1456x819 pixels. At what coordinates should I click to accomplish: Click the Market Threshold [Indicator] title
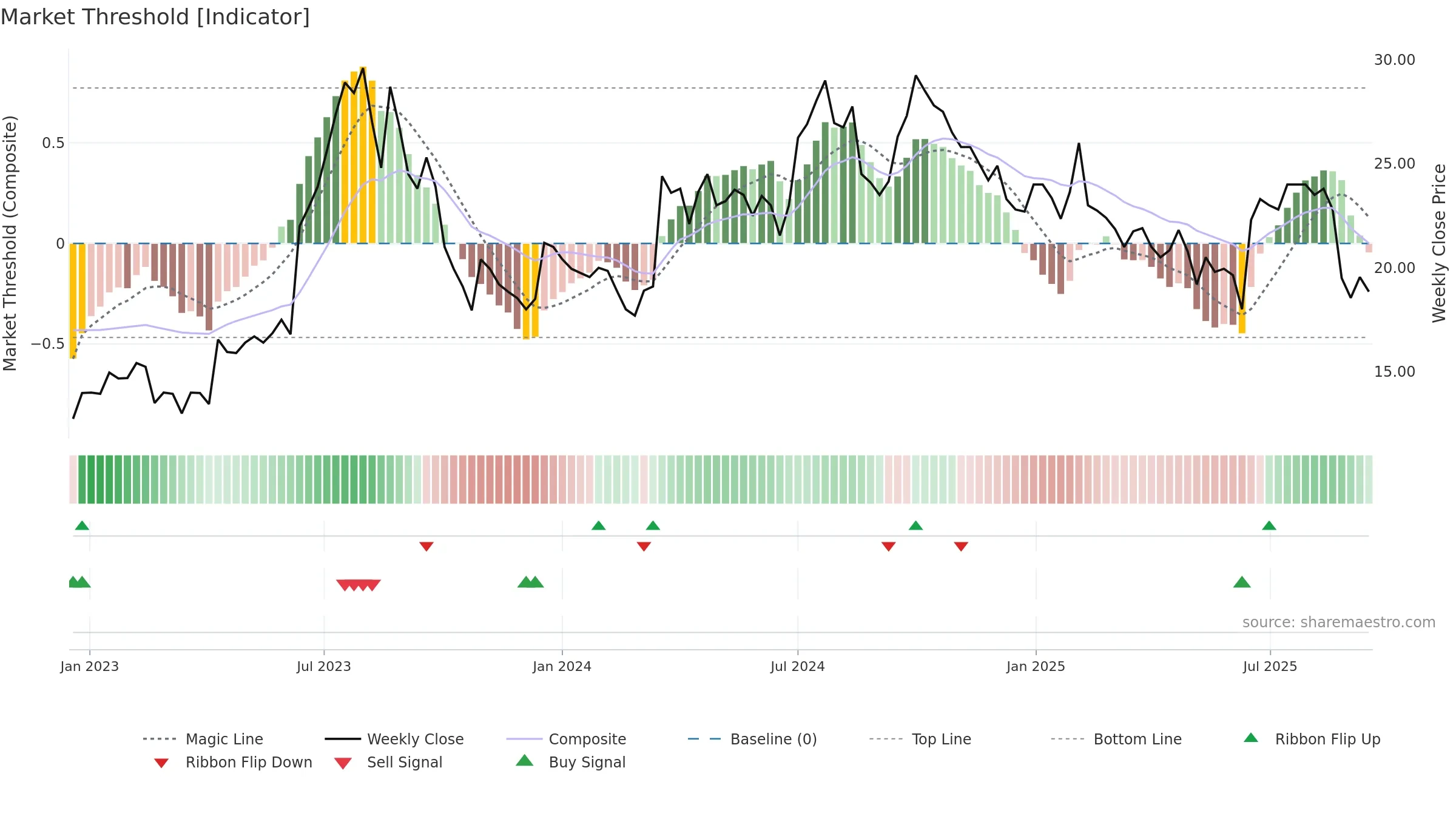[155, 17]
